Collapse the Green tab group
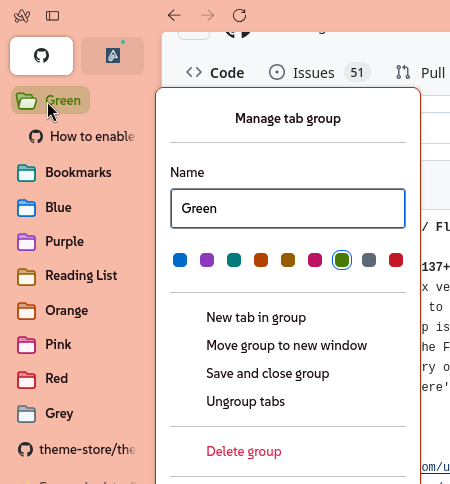The height and width of the screenshot is (484, 450). click(50, 100)
